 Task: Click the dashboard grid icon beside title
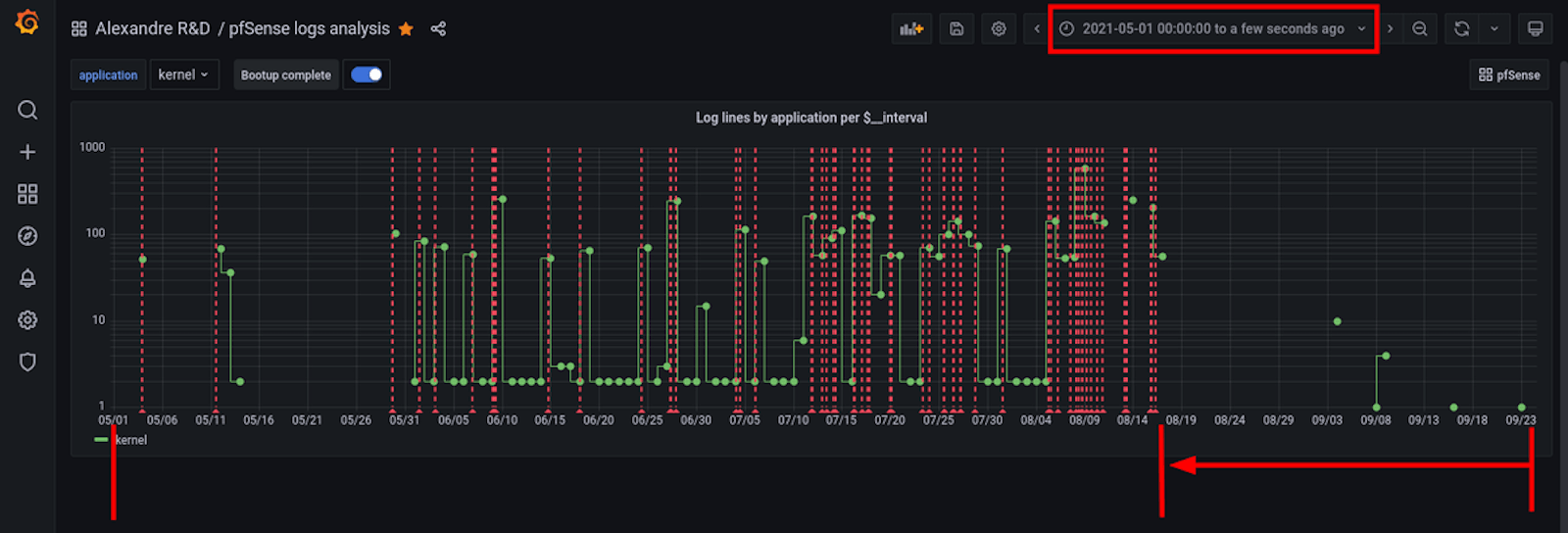pyautogui.click(x=79, y=29)
